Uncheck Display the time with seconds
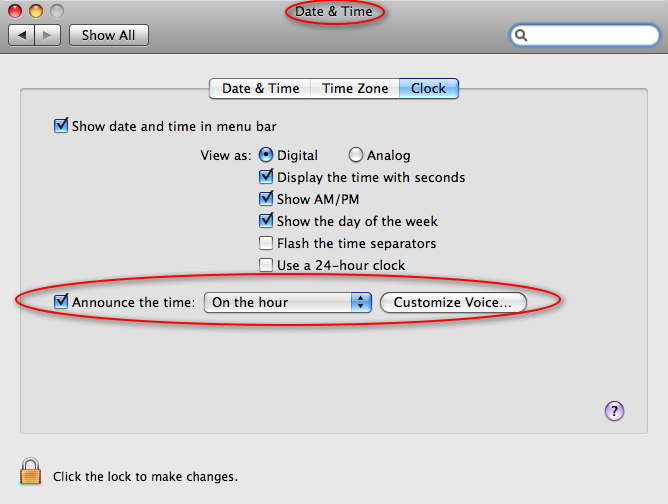668x504 pixels. coord(266,177)
